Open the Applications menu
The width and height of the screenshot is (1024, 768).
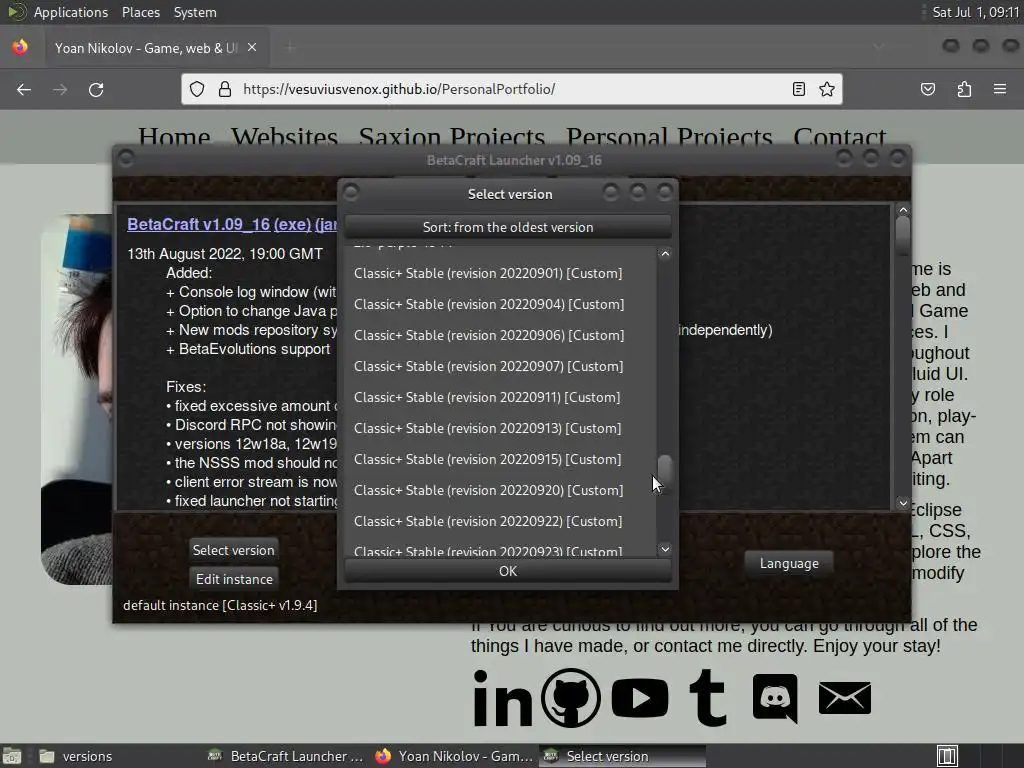tap(71, 12)
